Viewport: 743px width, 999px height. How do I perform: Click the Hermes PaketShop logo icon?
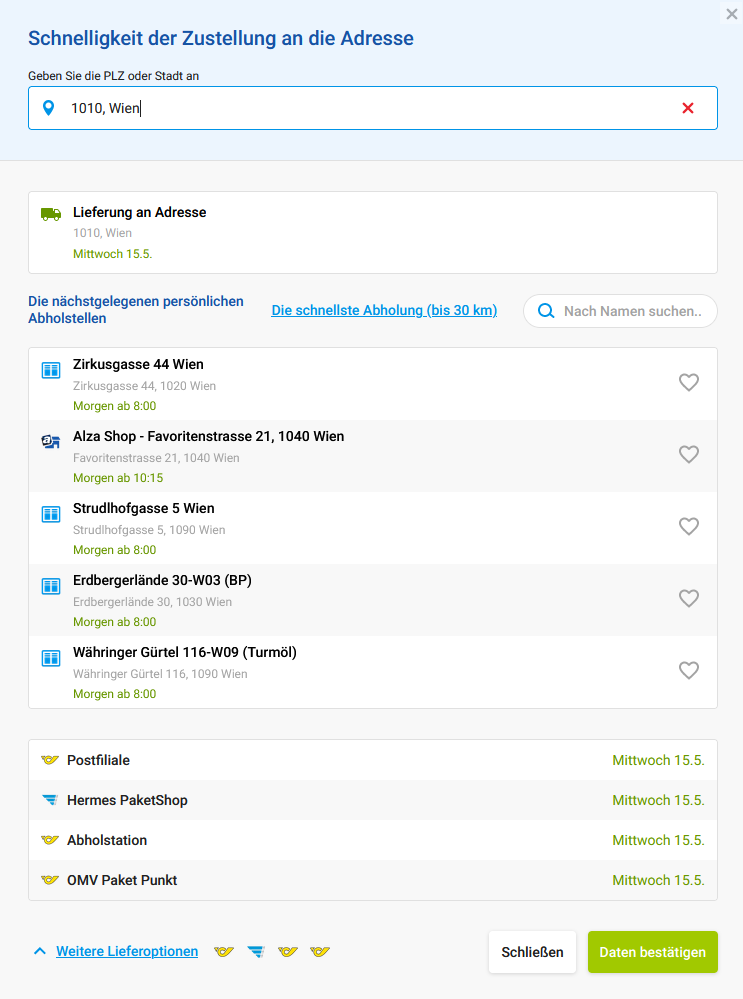pyautogui.click(x=50, y=800)
